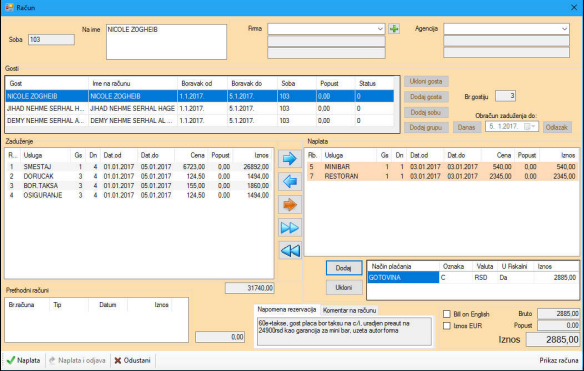The image size is (584, 371).
Task: Select the SMESTAJ row in Zaduženje
Action: click(139, 167)
